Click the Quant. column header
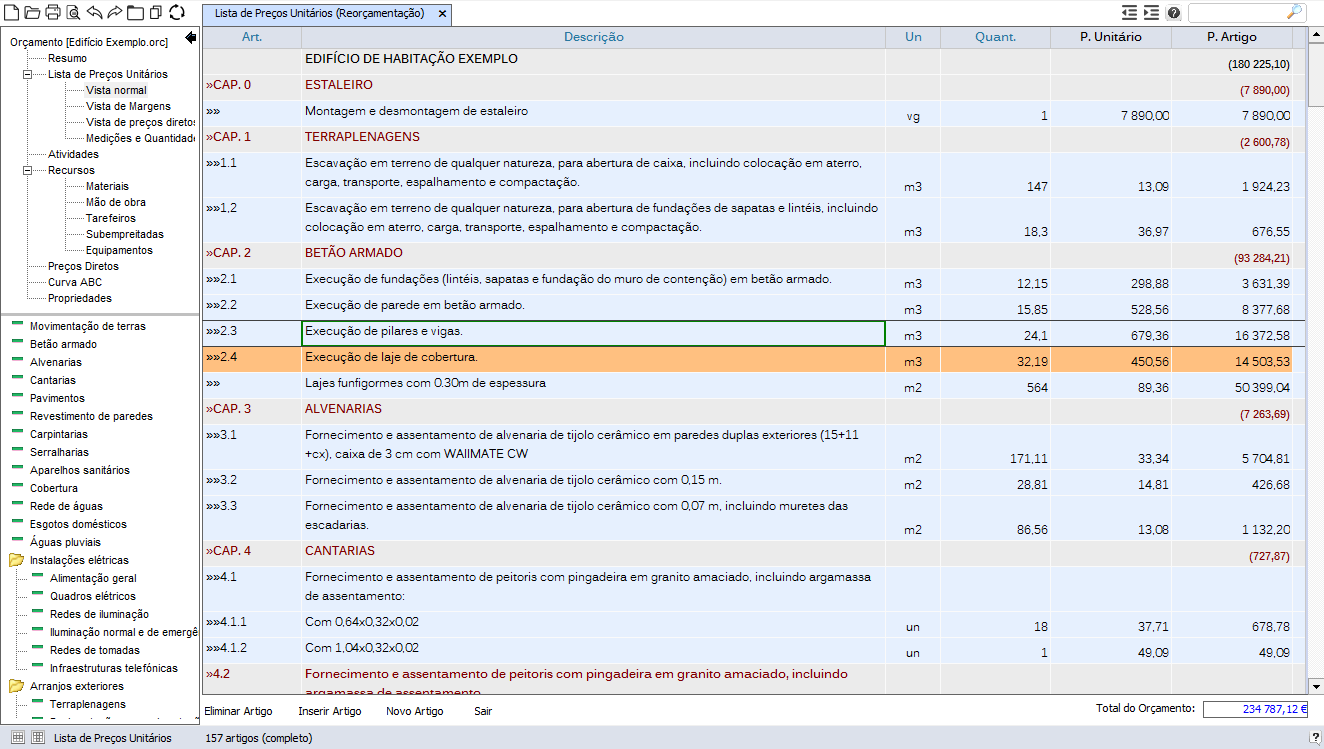1324x749 pixels. pyautogui.click(x=996, y=37)
